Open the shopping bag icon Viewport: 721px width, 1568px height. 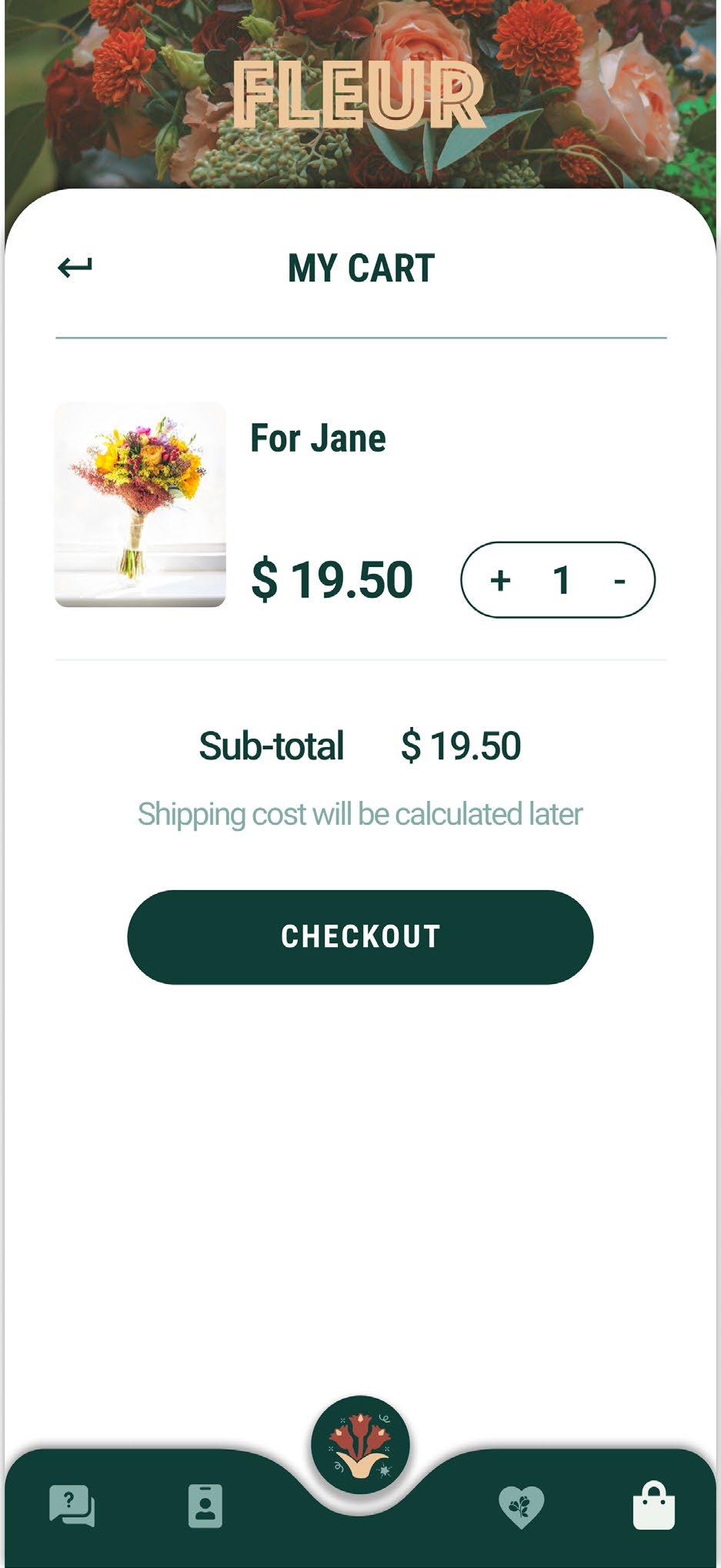tap(654, 1505)
